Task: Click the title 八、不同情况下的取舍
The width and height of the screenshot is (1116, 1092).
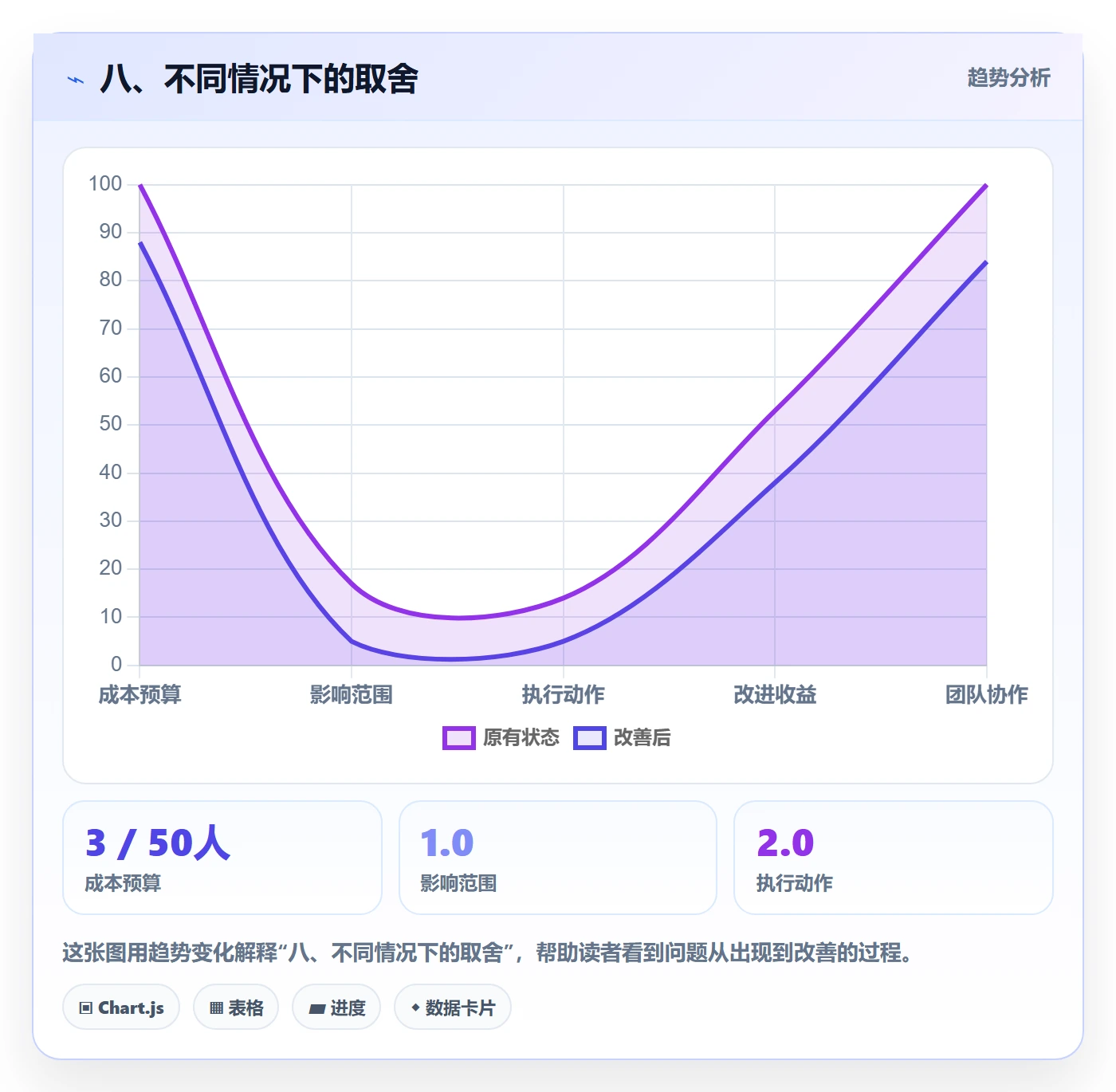Action: pyautogui.click(x=259, y=79)
